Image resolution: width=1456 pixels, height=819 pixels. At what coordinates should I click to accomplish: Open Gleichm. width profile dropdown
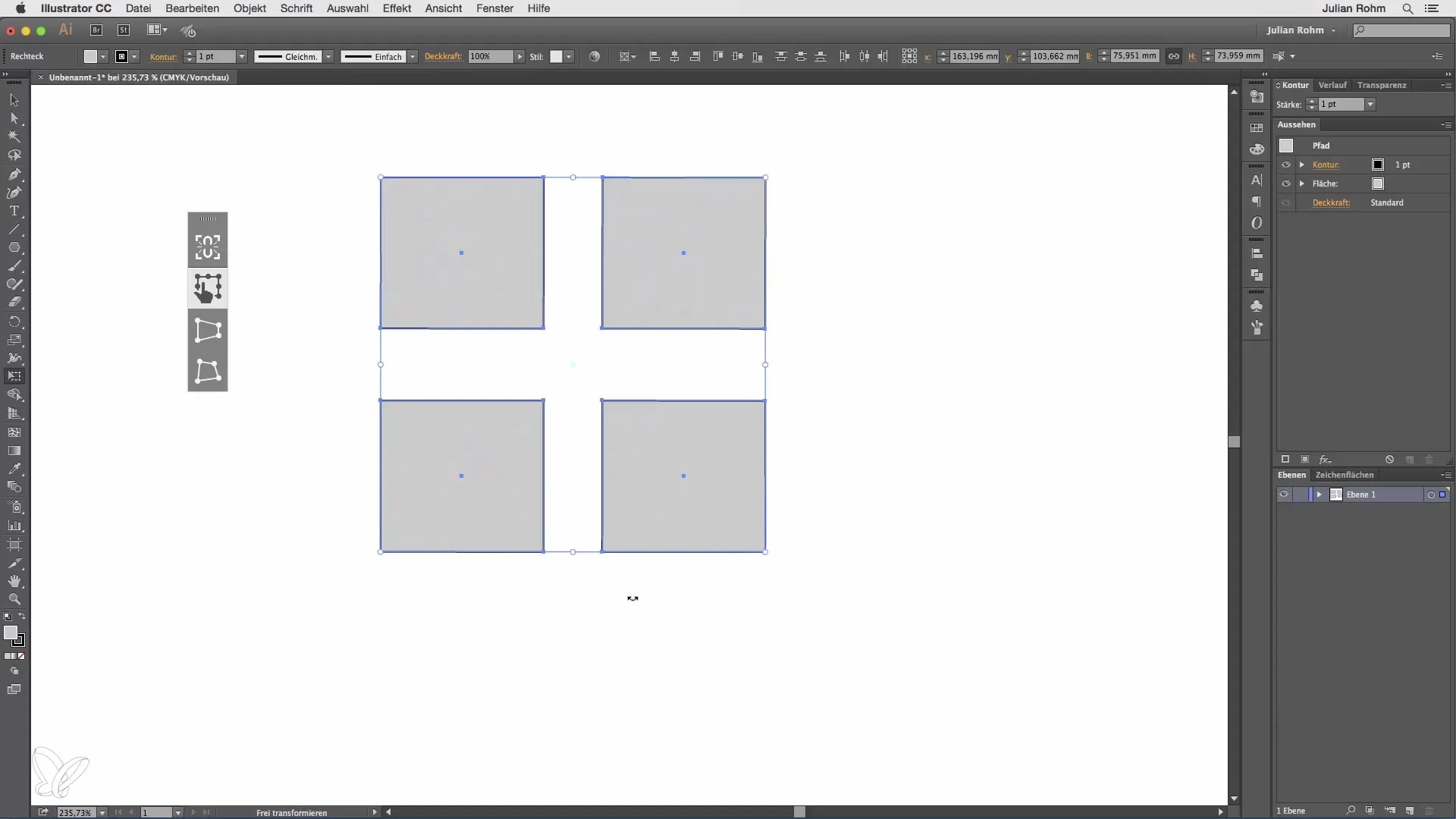coord(328,57)
